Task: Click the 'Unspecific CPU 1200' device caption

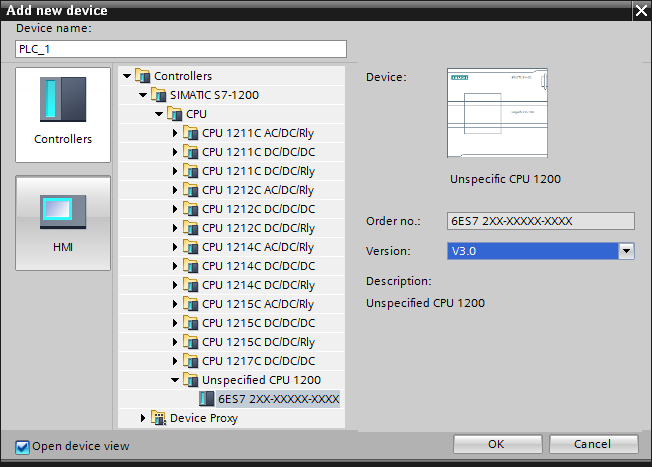Action: 505,179
